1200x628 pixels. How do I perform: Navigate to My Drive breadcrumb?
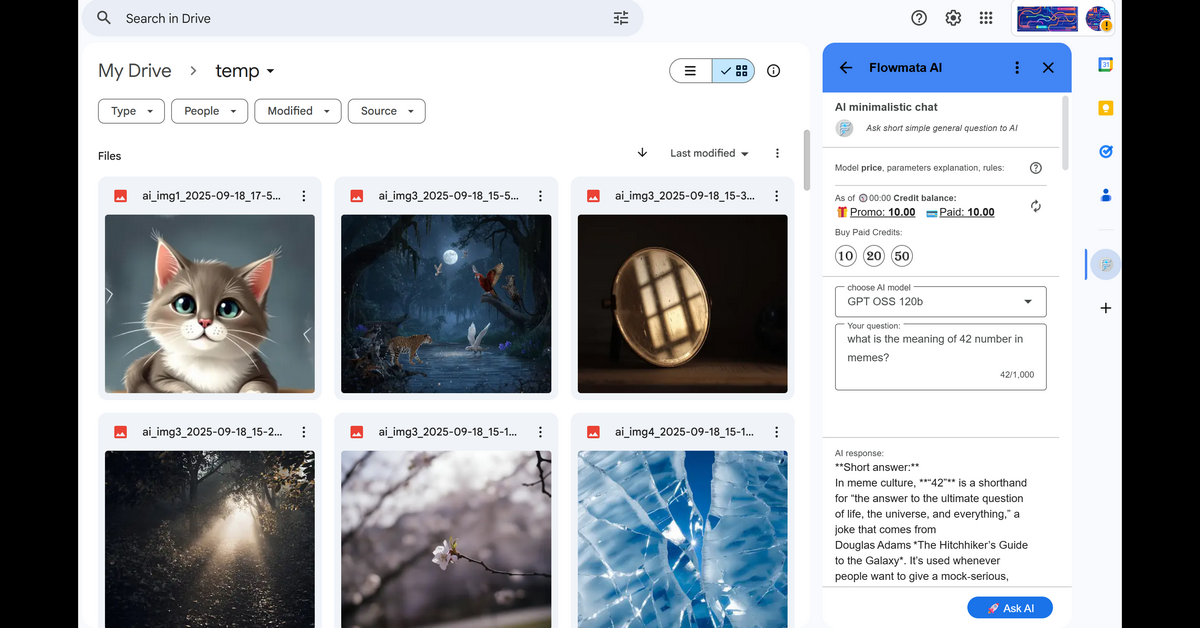tap(135, 71)
